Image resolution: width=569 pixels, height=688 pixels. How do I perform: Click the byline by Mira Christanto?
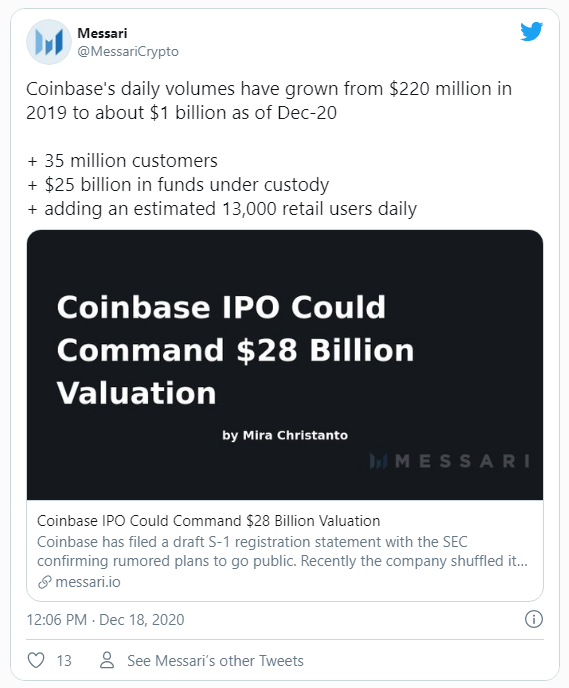285,435
